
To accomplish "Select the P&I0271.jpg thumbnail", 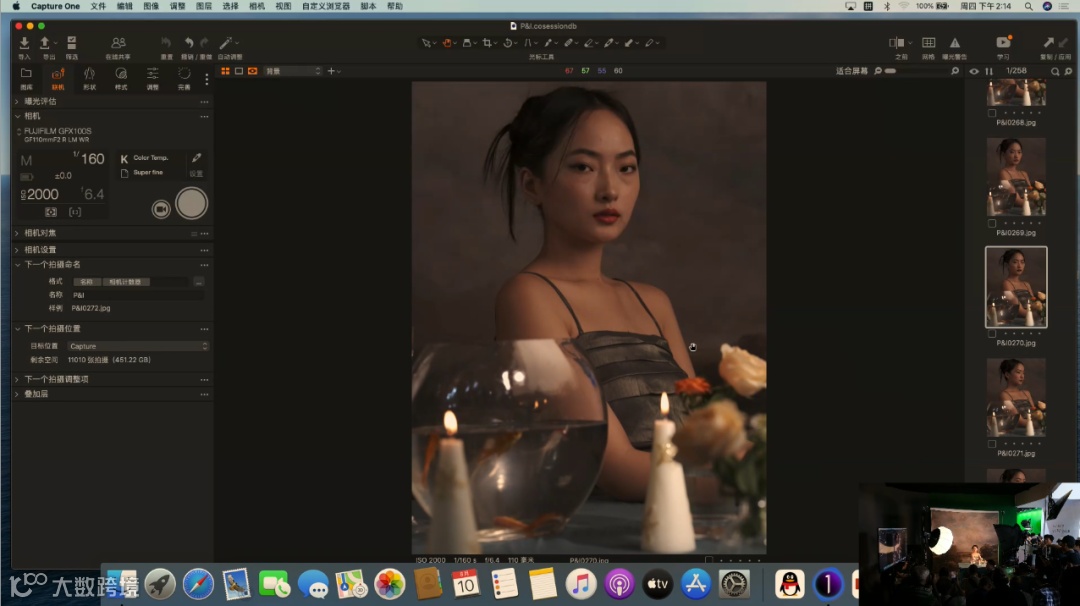I will tap(1016, 397).
